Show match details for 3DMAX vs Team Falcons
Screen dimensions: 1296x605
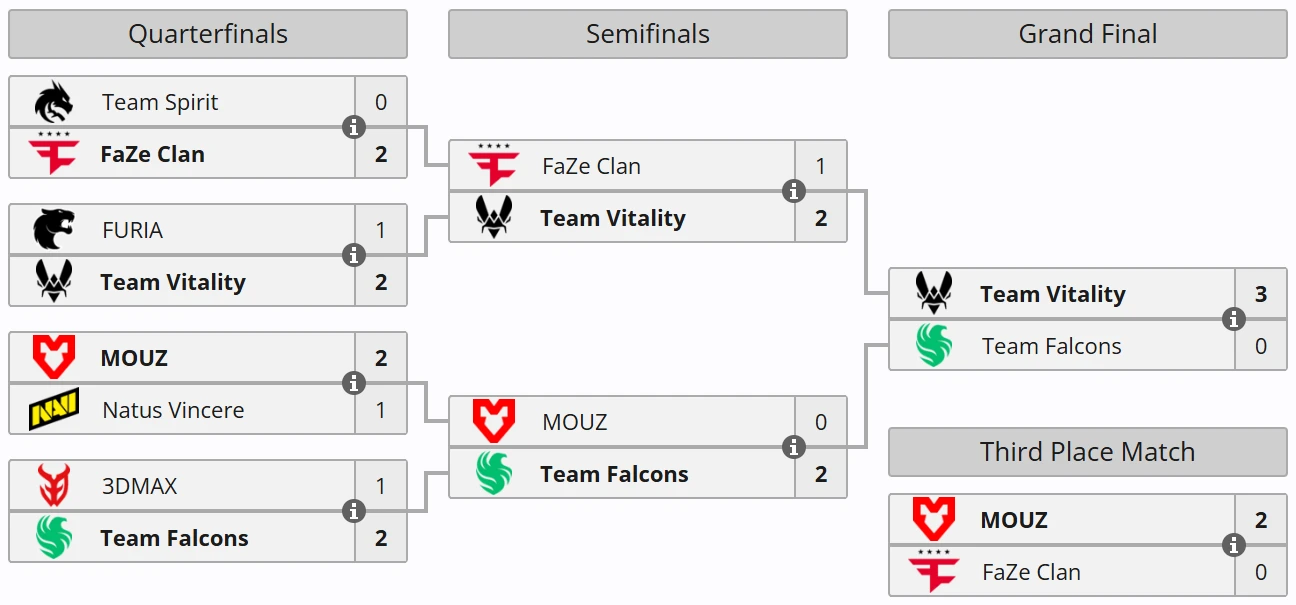point(354,512)
